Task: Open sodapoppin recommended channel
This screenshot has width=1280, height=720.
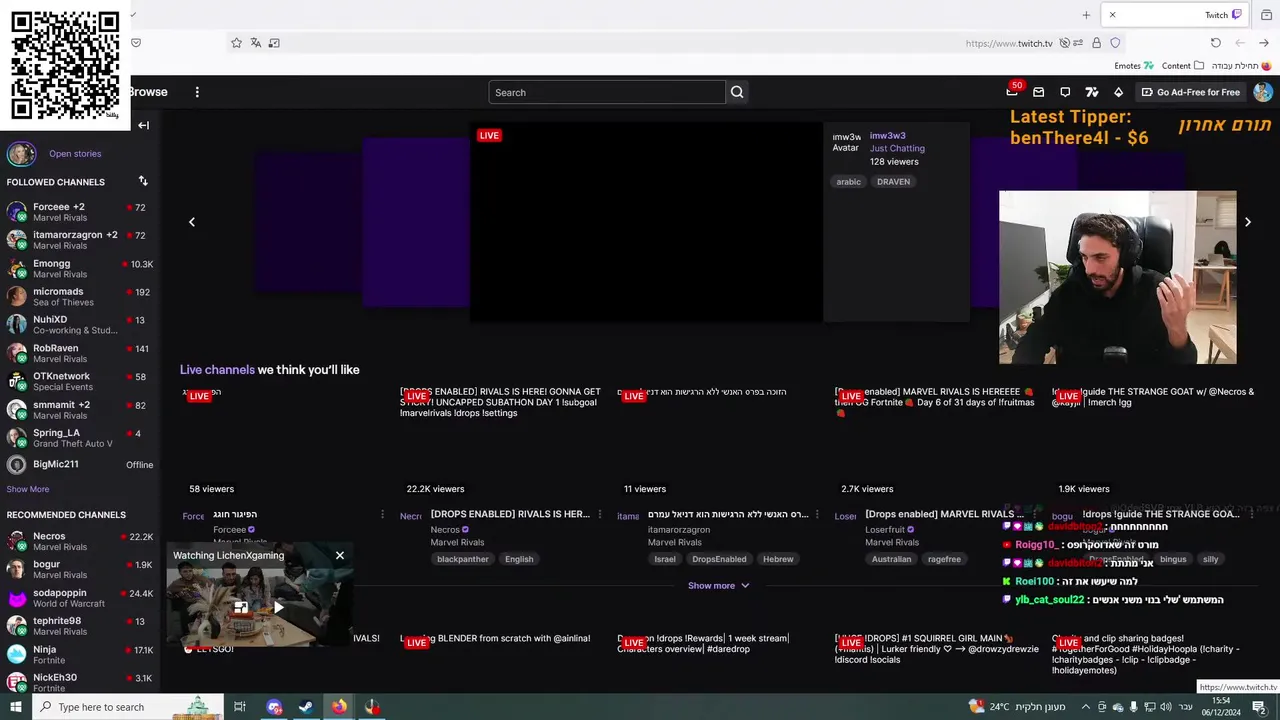Action: (x=80, y=598)
